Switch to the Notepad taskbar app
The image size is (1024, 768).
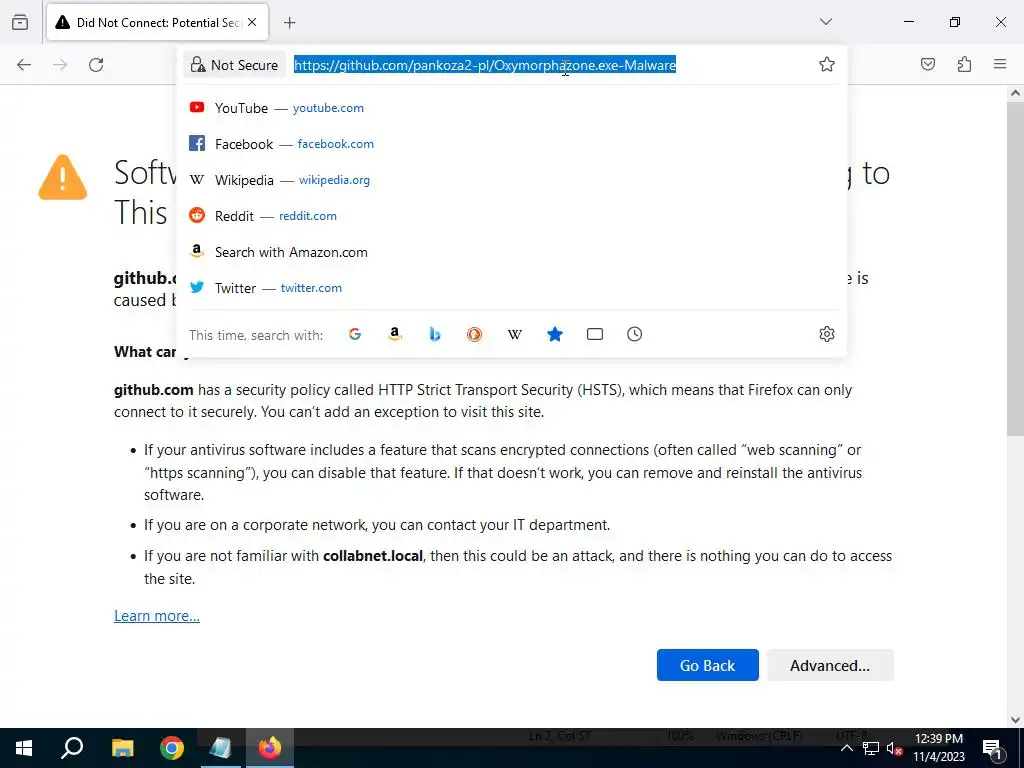221,748
